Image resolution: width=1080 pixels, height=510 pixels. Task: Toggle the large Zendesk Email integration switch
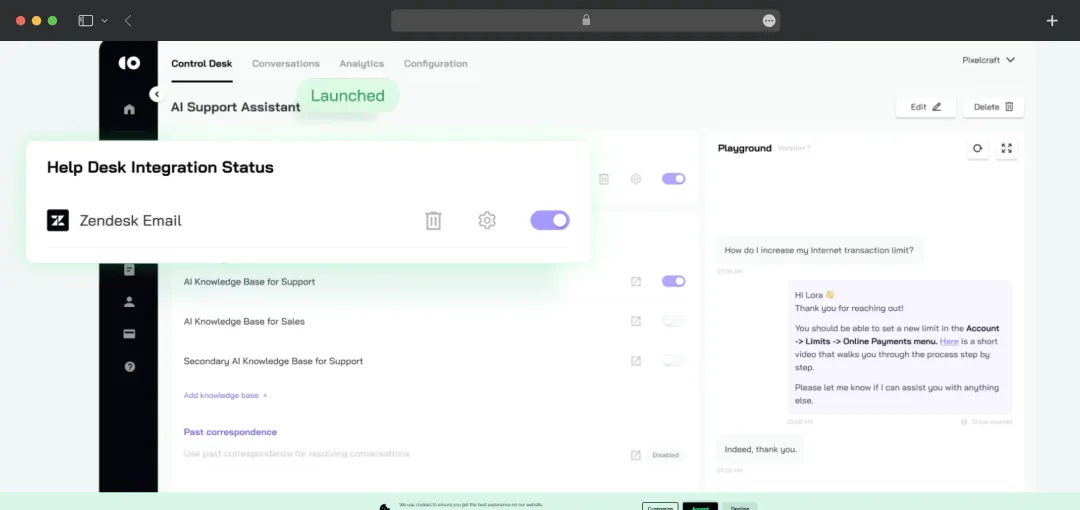pos(550,221)
